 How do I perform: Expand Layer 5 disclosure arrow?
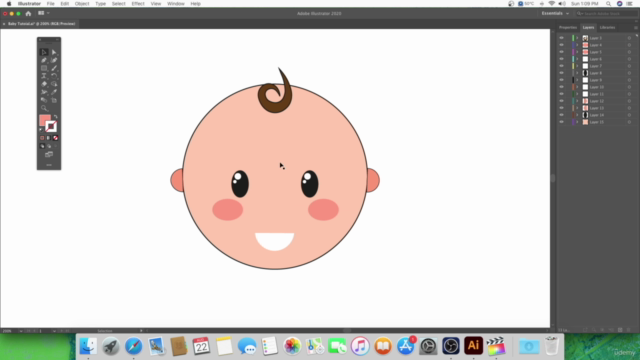coord(578,52)
